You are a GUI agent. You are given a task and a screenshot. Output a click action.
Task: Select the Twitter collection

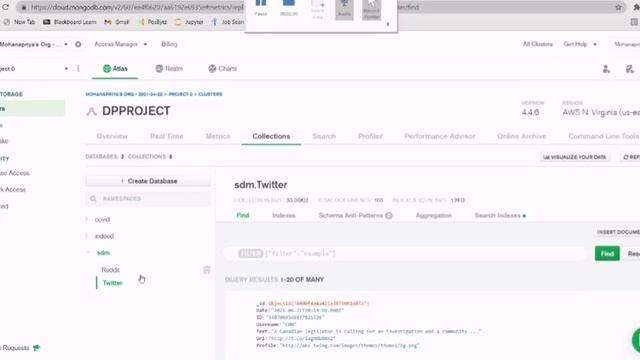(x=112, y=283)
